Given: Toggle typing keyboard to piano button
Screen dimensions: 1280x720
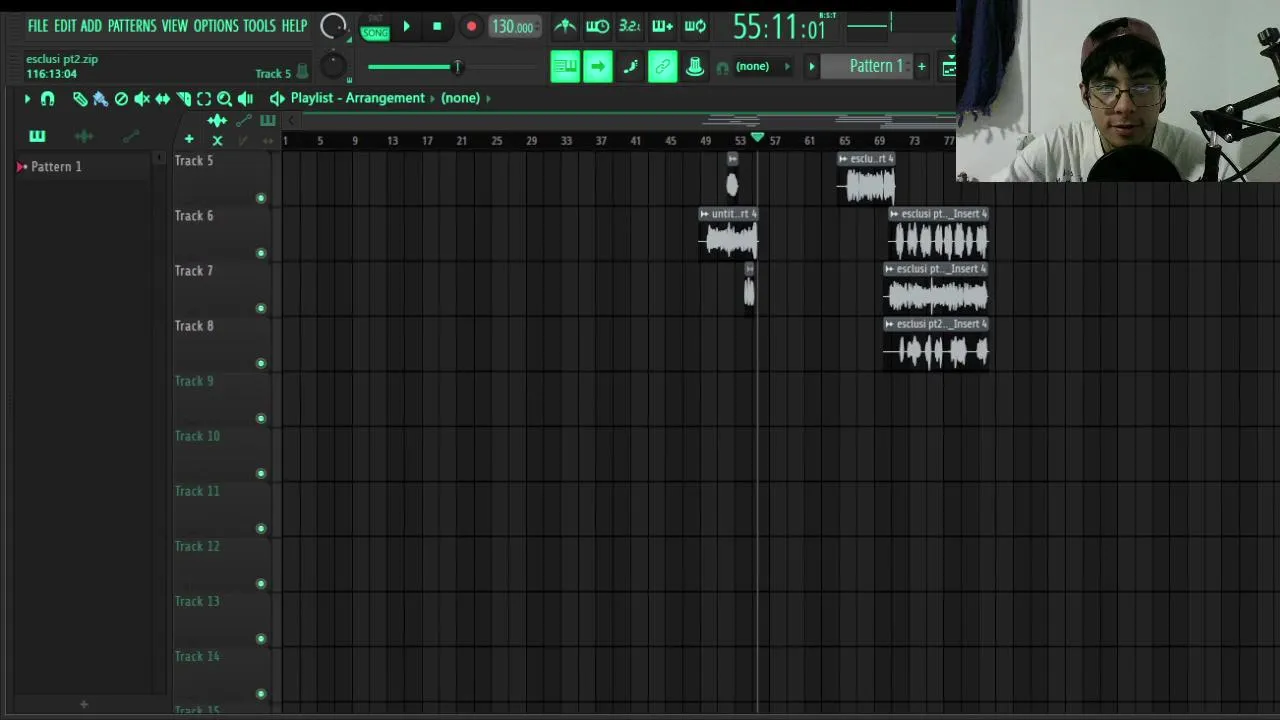Looking at the screenshot, I should (565, 67).
